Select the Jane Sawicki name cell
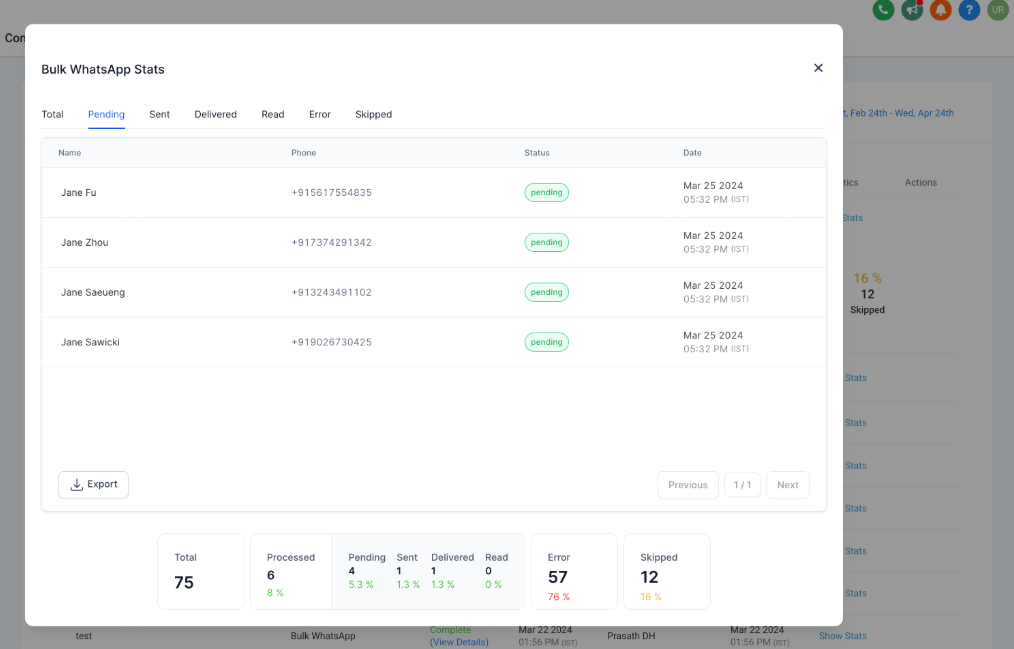 (91, 342)
